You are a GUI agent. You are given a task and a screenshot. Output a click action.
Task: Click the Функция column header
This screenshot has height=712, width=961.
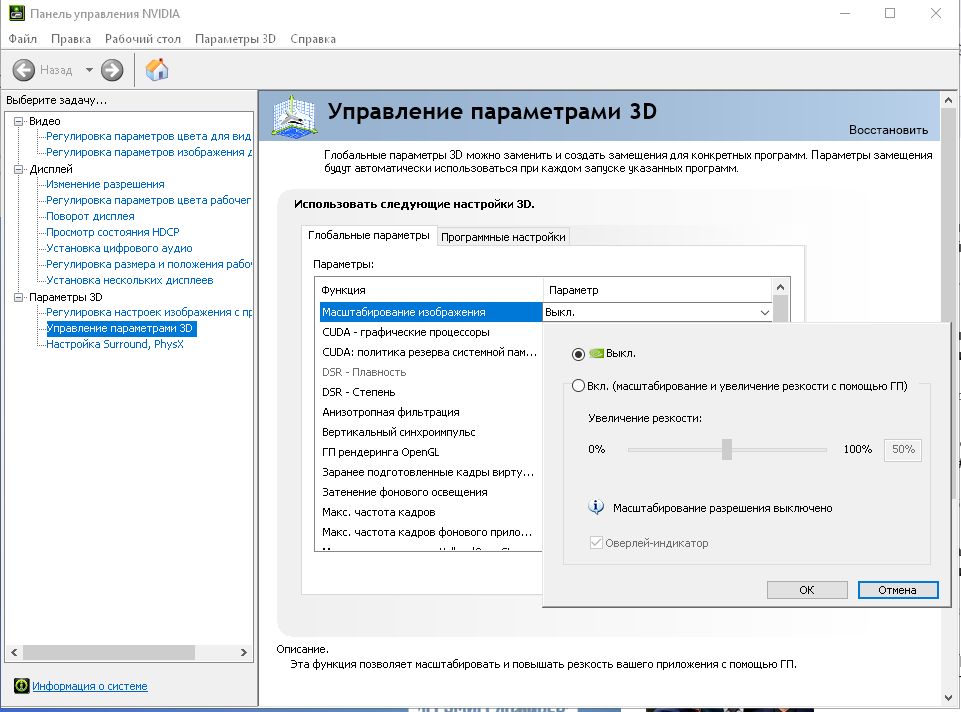[429, 290]
